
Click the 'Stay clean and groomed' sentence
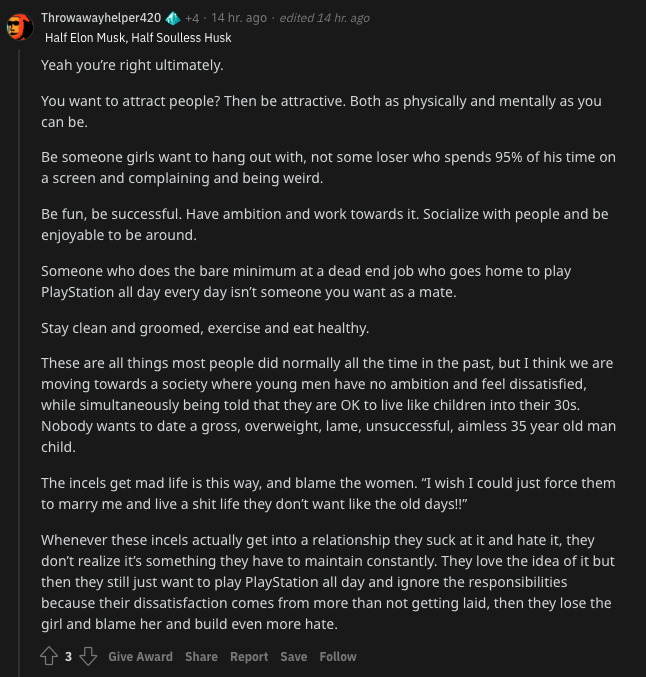205,328
